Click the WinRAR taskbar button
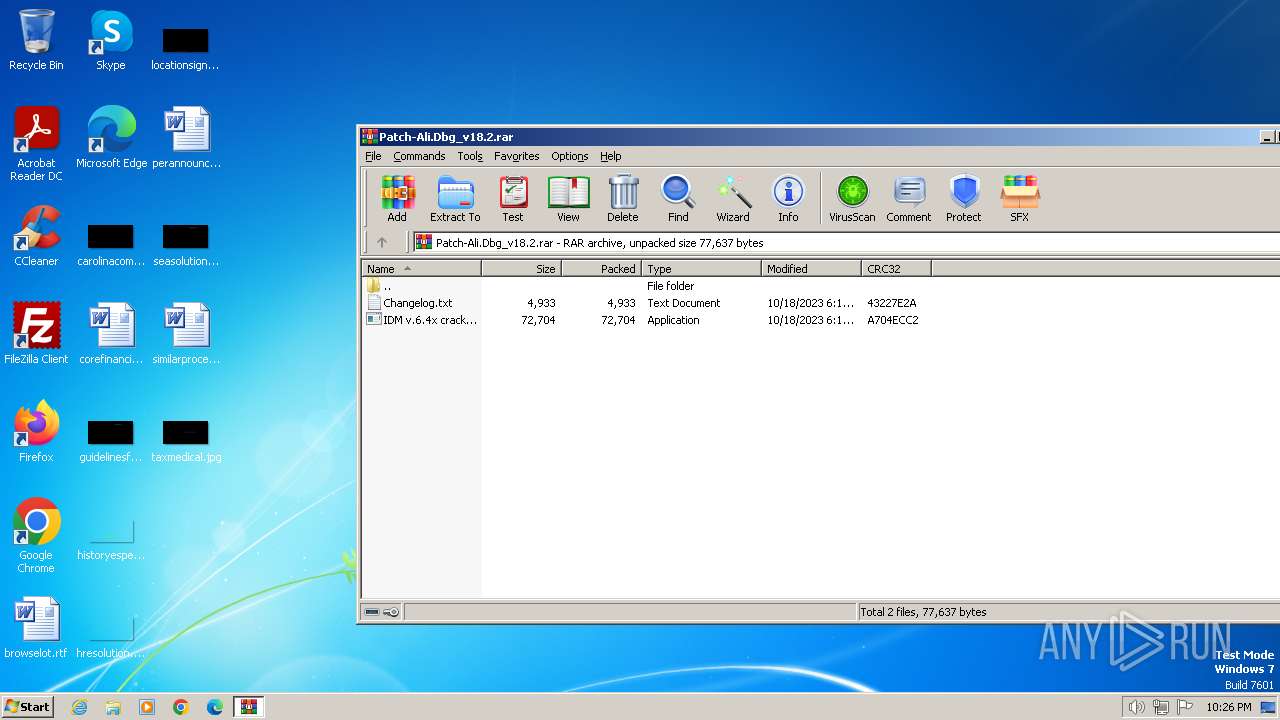 pos(249,707)
